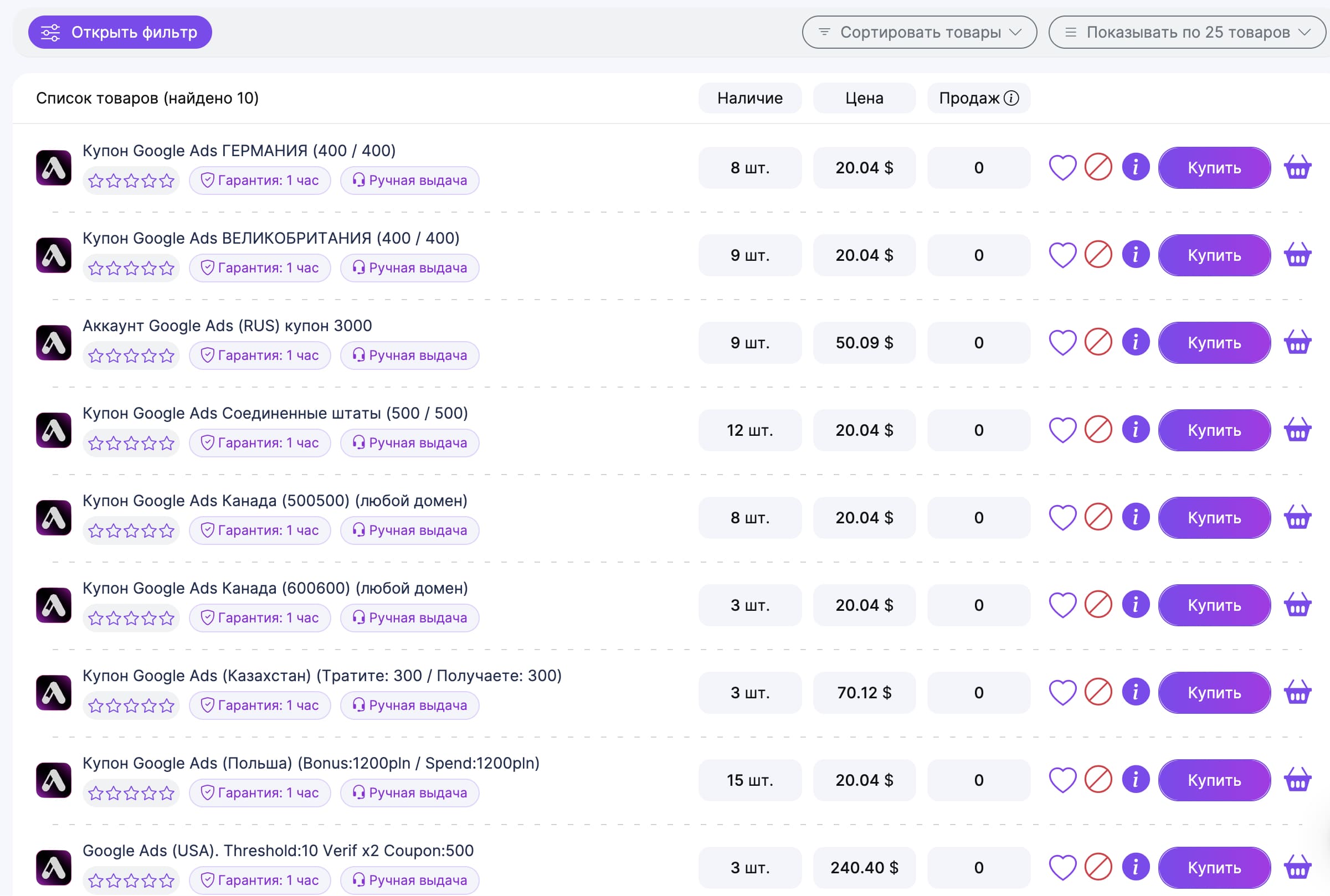Screen dimensions: 1330x896
Task: Open Купон Google Ads ГЕРМАНИЯ (400 / 400) title
Action: point(239,151)
